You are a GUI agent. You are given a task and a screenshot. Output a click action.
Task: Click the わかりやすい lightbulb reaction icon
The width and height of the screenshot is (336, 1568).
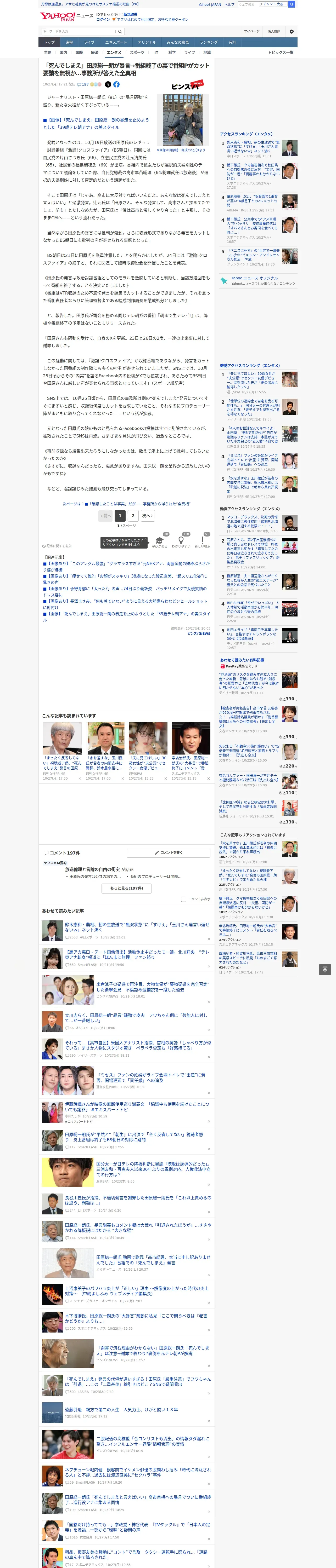(181, 540)
